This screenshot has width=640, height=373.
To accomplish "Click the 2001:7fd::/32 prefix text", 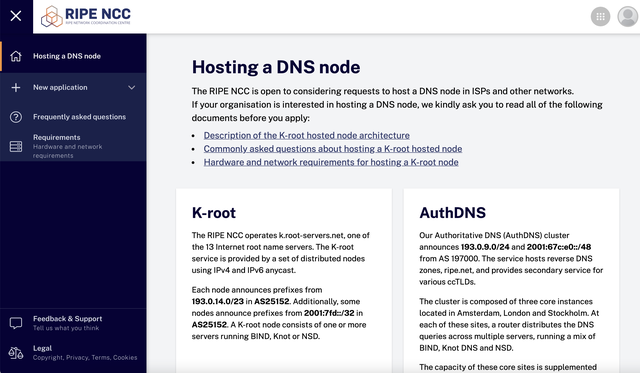I will (329, 313).
